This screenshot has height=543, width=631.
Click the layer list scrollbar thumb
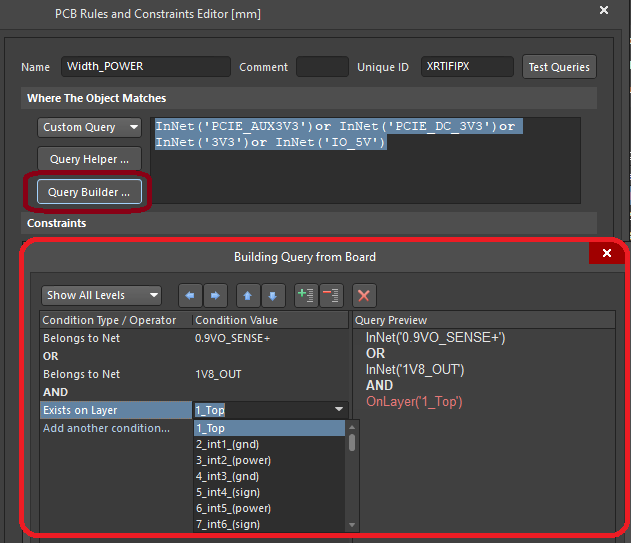[352, 442]
